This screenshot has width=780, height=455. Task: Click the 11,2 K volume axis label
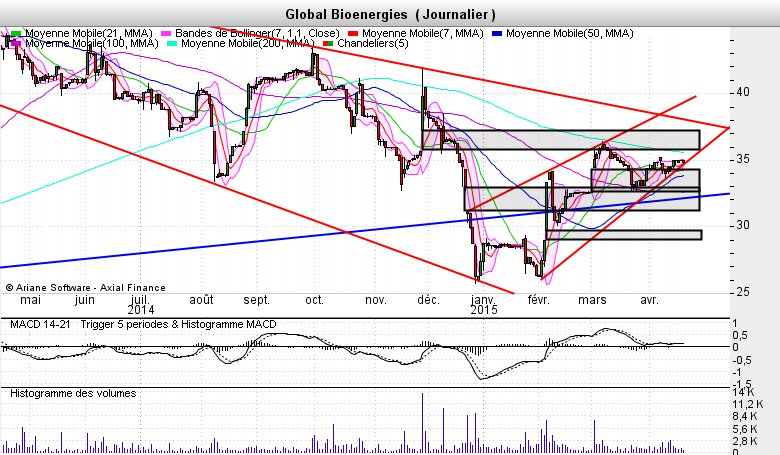[x=748, y=404]
